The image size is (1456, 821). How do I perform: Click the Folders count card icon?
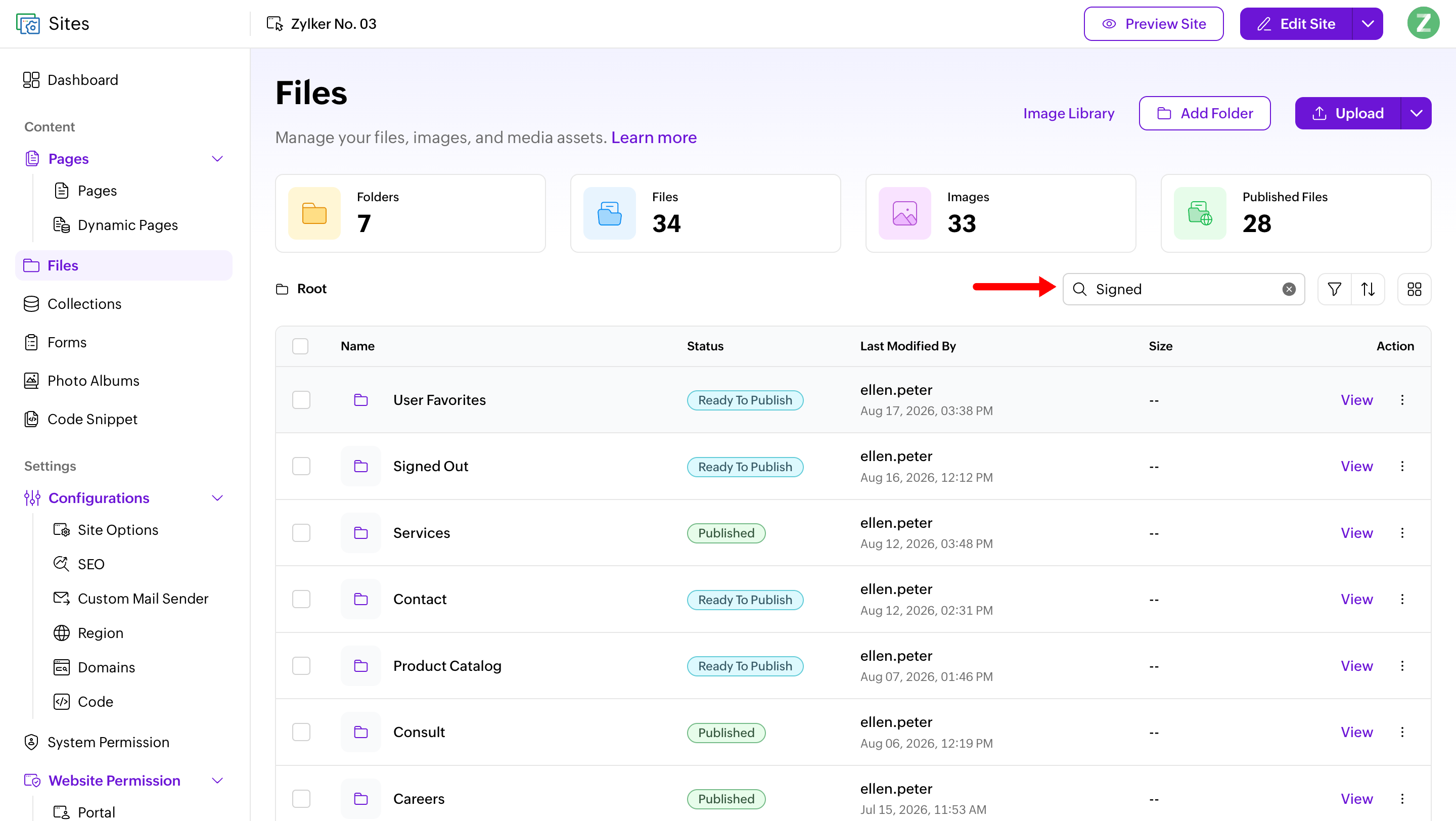pyautogui.click(x=314, y=213)
